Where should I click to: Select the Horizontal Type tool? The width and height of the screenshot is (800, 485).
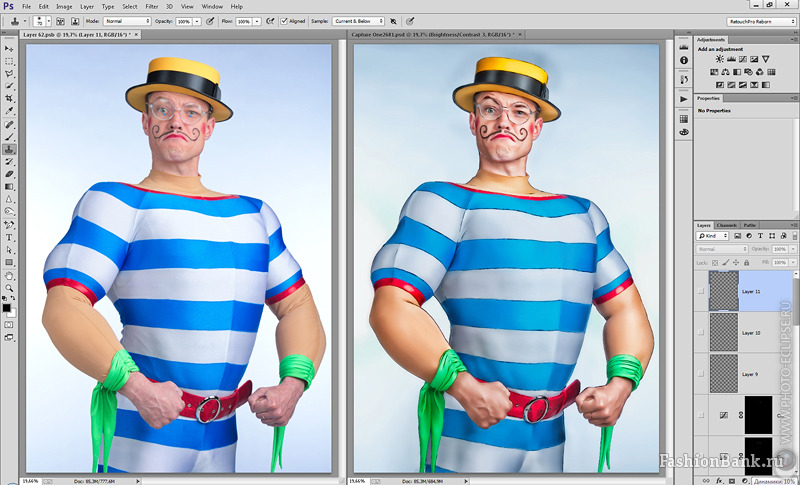click(9, 238)
